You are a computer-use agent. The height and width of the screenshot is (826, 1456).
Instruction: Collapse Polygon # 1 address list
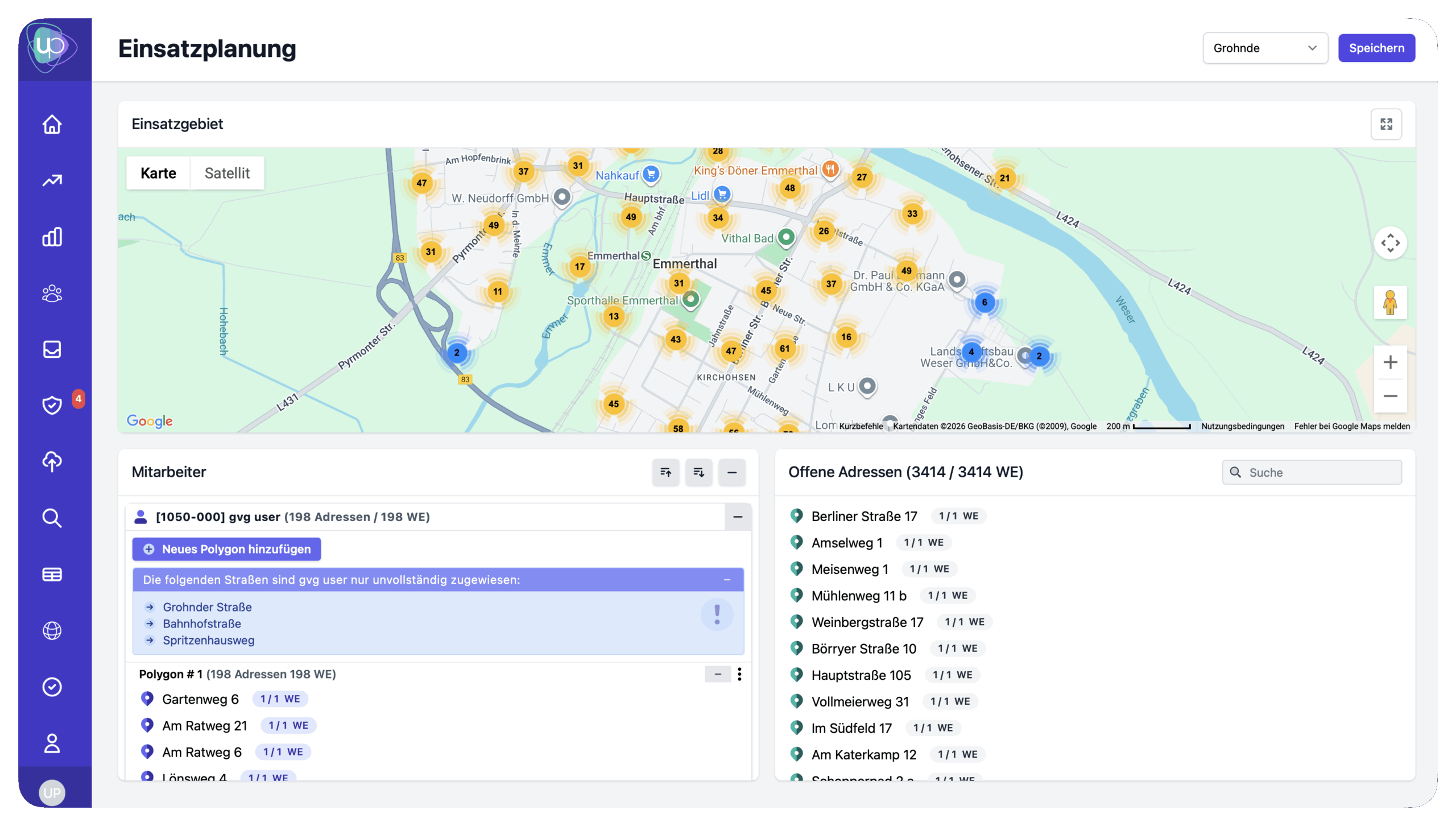tap(717, 674)
